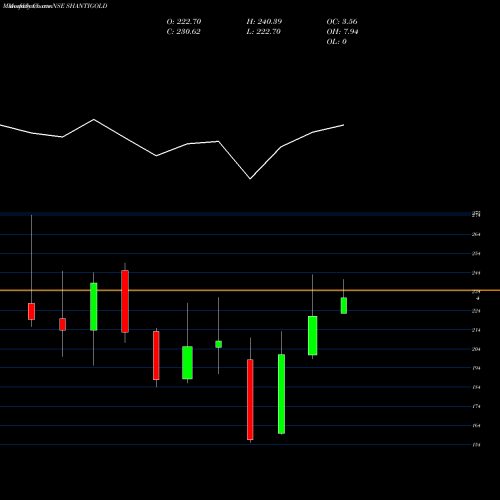Click the 184 price axis label
The width and height of the screenshot is (500, 500).
point(476,387)
